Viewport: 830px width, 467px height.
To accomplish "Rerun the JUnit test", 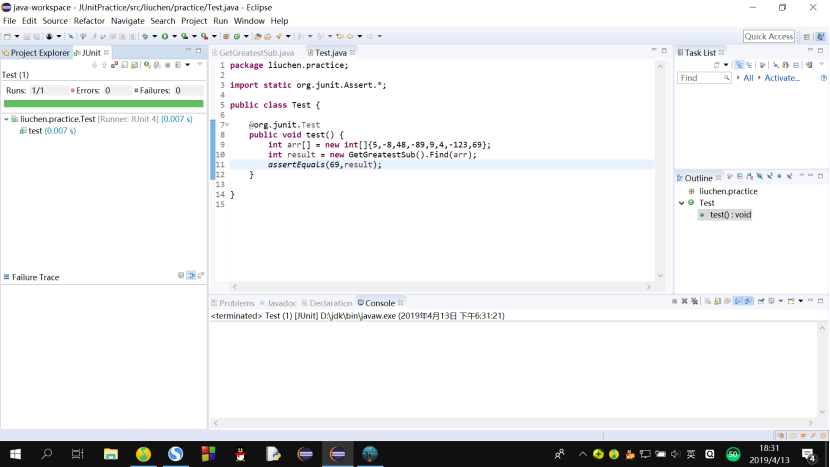I will click(147, 65).
